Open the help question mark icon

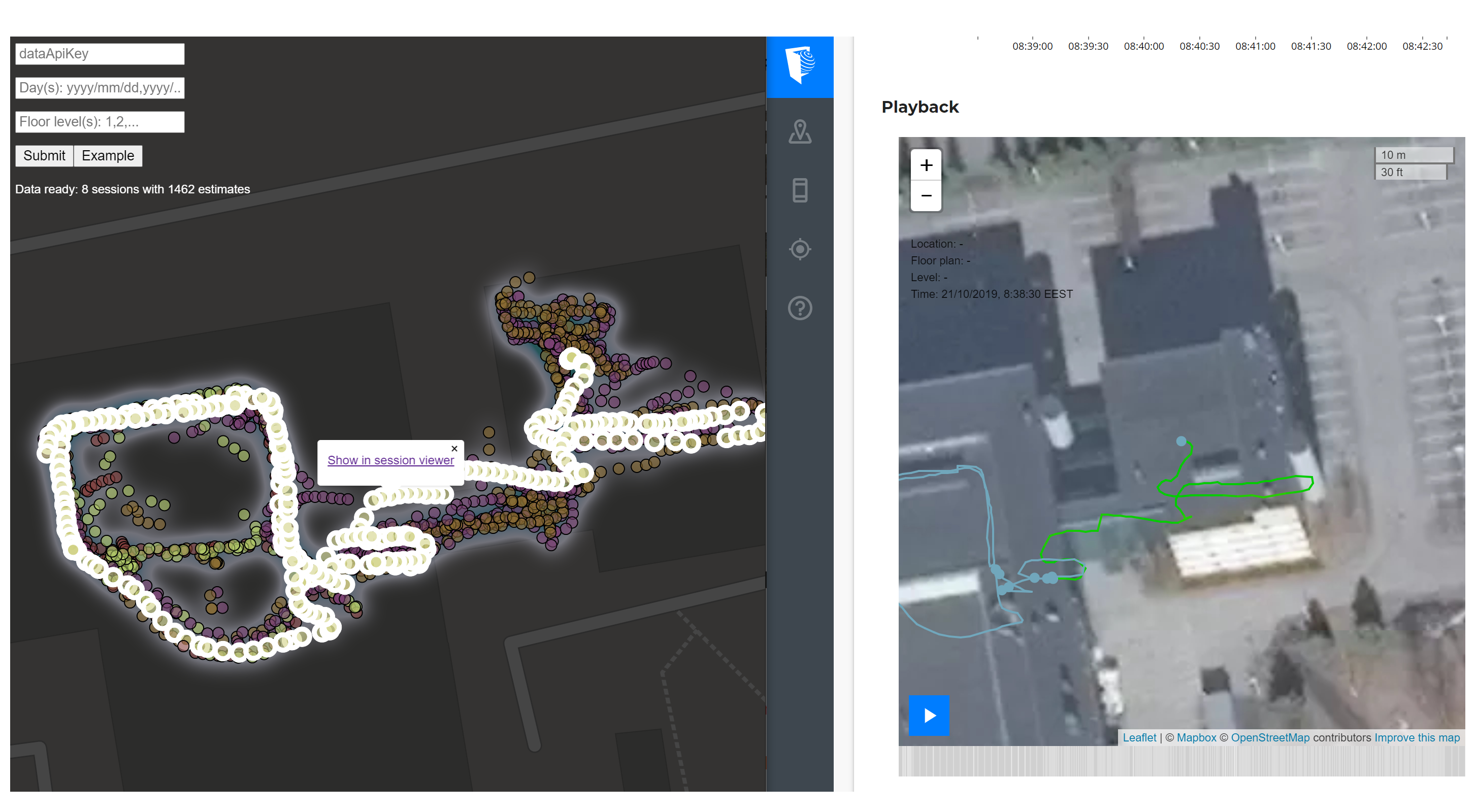pyautogui.click(x=799, y=308)
